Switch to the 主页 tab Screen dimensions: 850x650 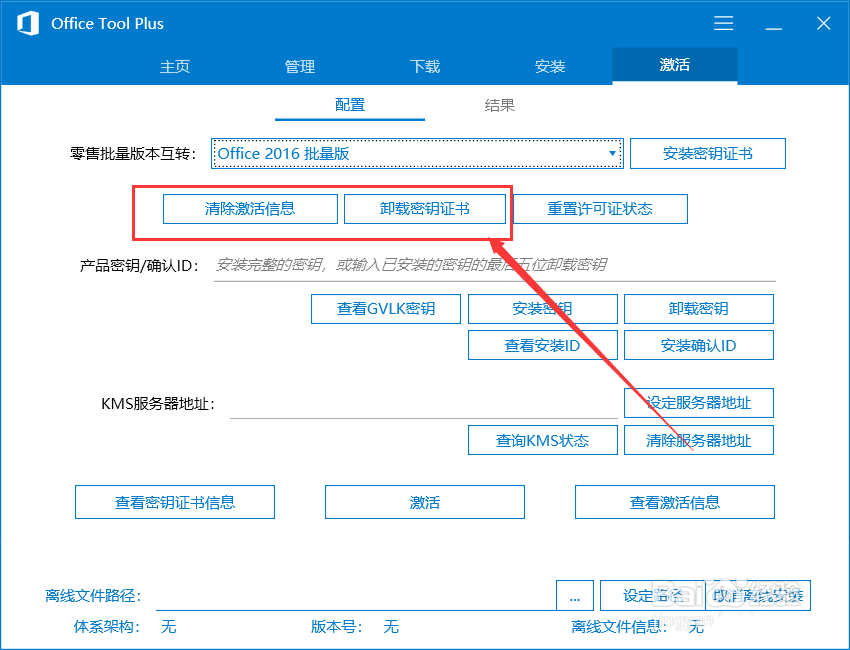click(175, 66)
